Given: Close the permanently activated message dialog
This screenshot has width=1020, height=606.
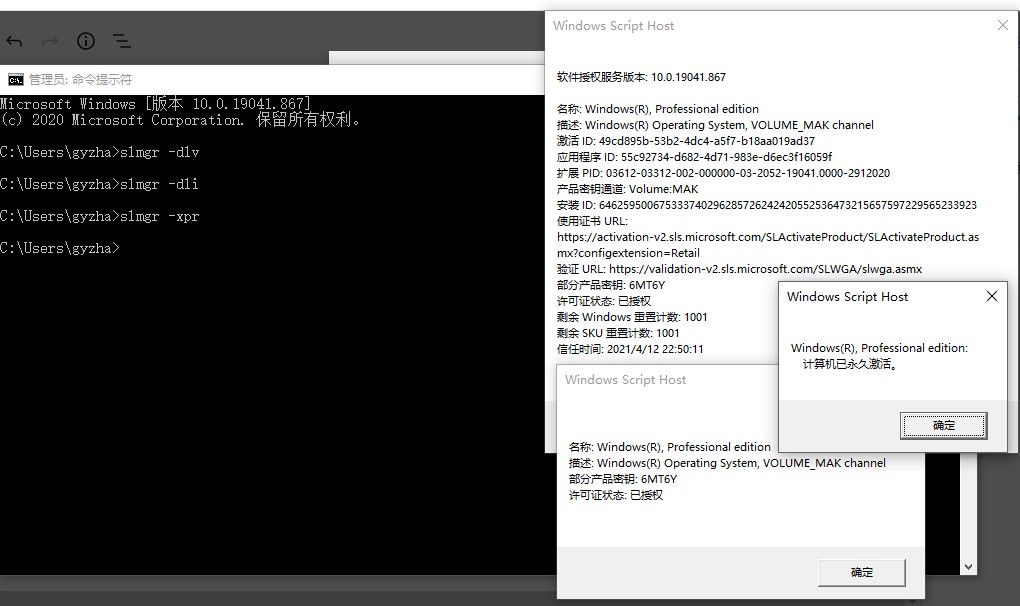Looking at the screenshot, I should point(992,296).
